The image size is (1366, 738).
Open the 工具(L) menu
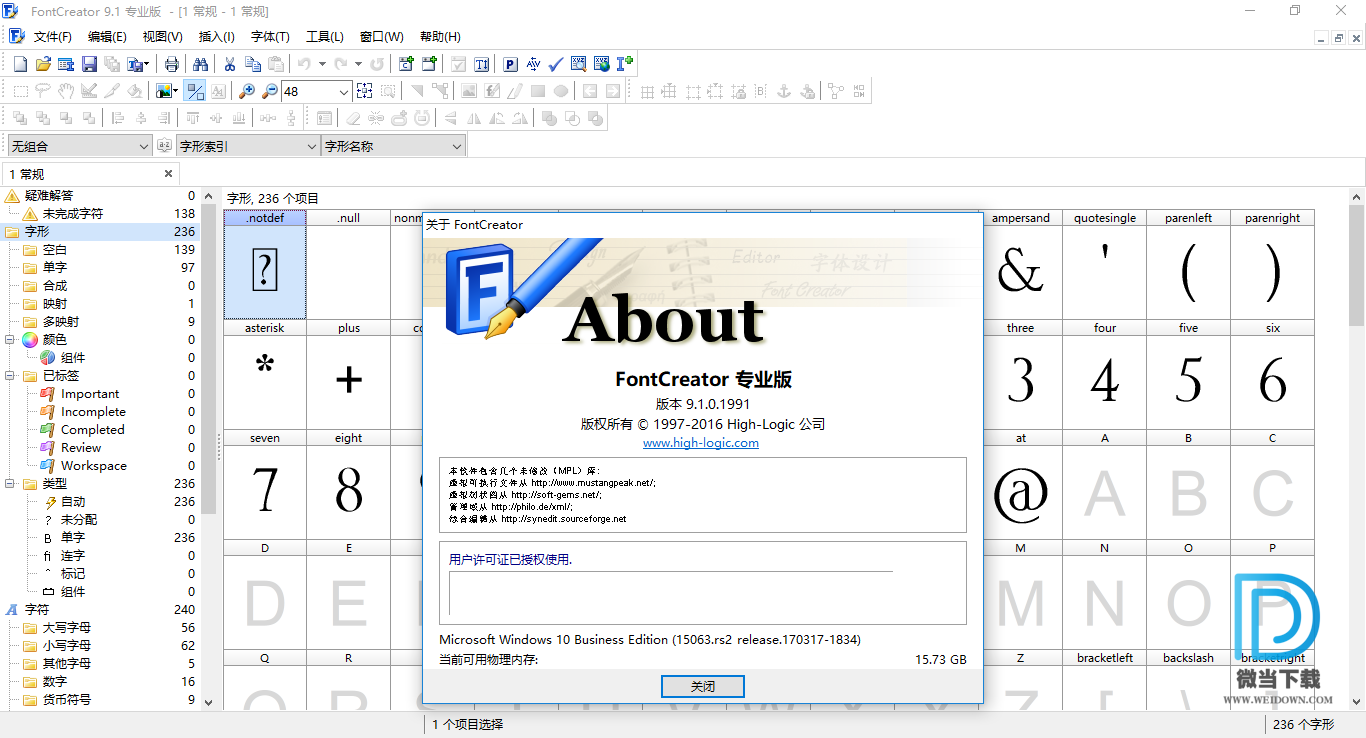tap(324, 37)
